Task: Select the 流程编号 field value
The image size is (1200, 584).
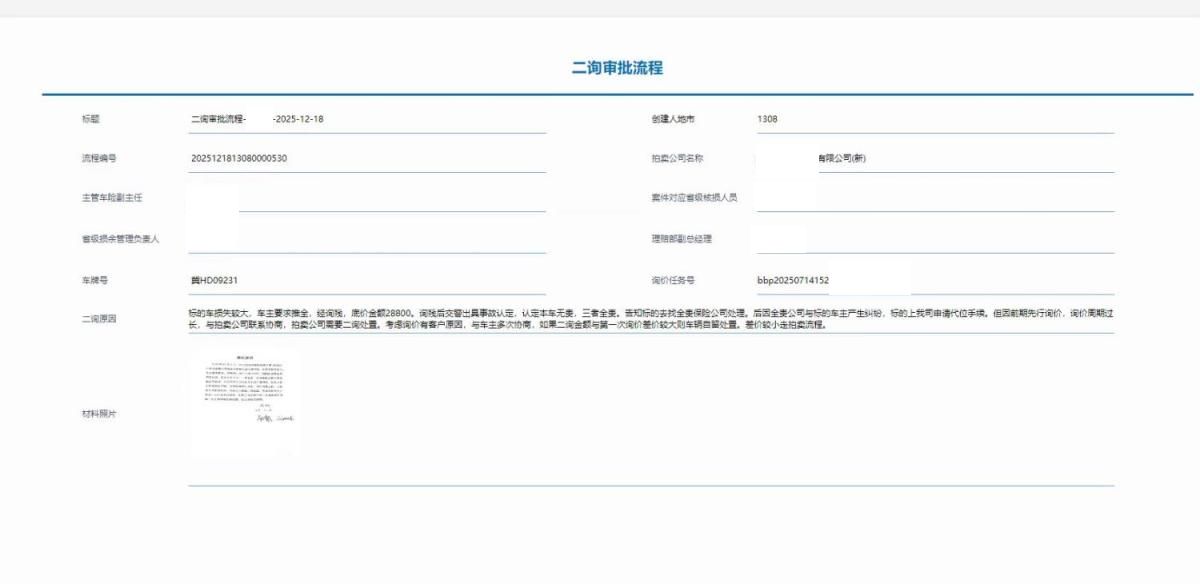Action: tap(366, 158)
